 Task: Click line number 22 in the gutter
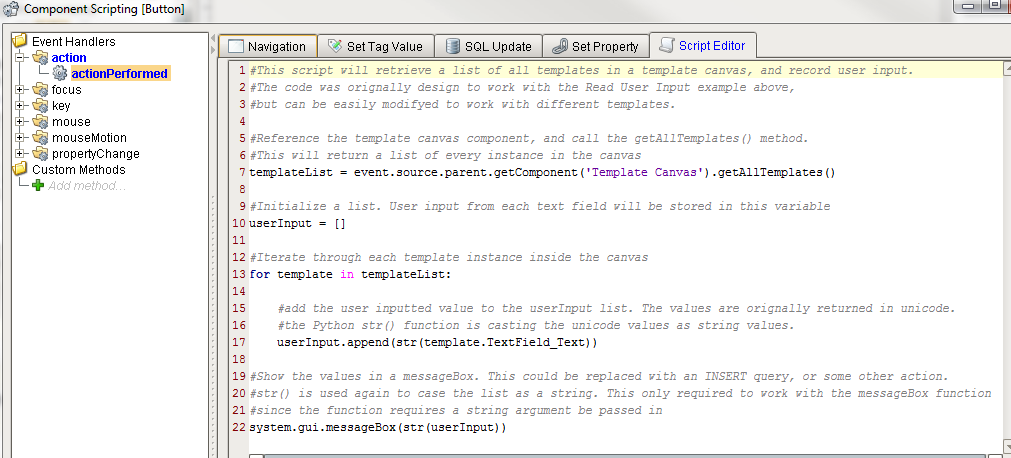click(x=239, y=427)
